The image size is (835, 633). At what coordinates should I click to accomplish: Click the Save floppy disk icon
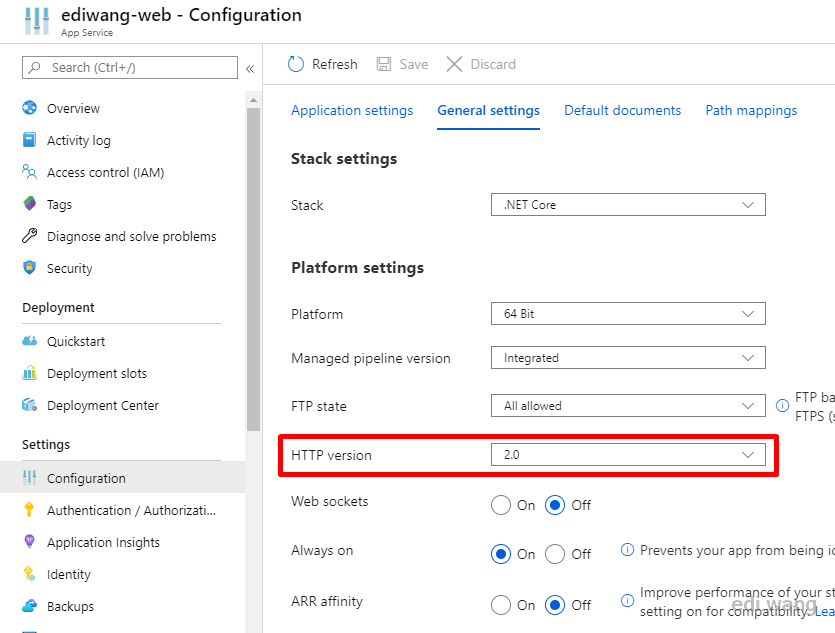tap(384, 64)
